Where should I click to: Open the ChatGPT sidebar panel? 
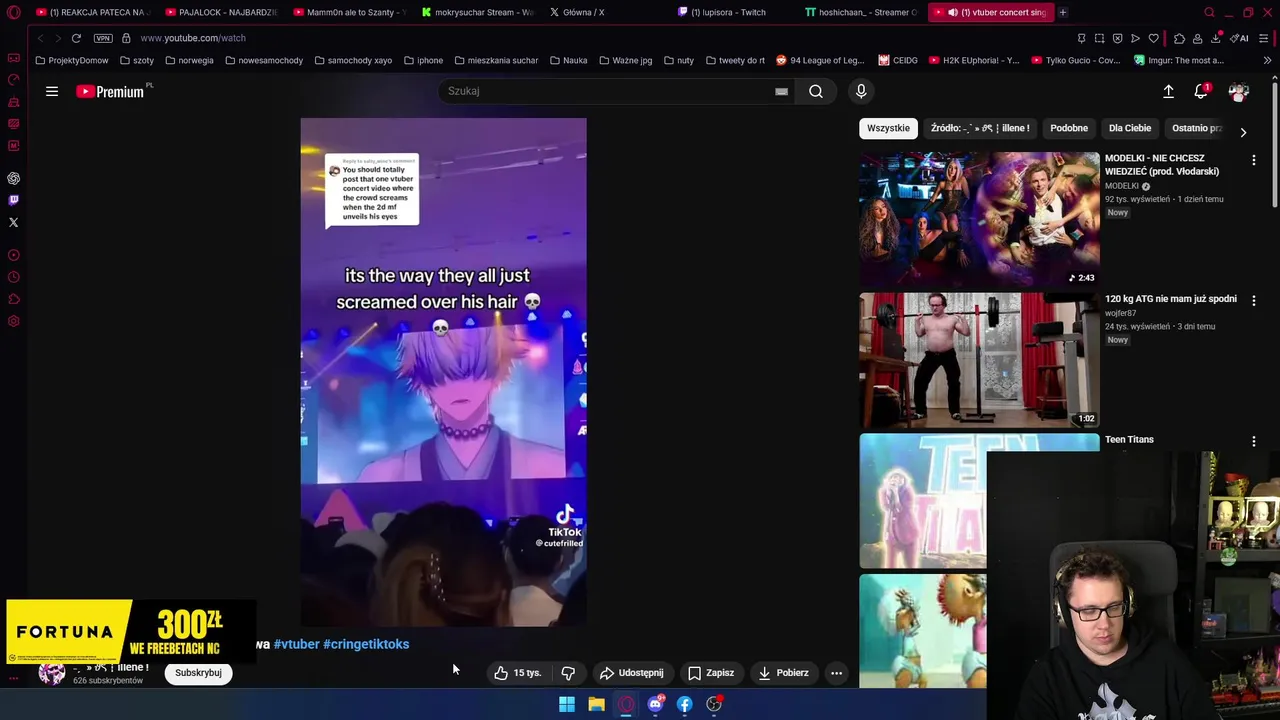(x=14, y=178)
